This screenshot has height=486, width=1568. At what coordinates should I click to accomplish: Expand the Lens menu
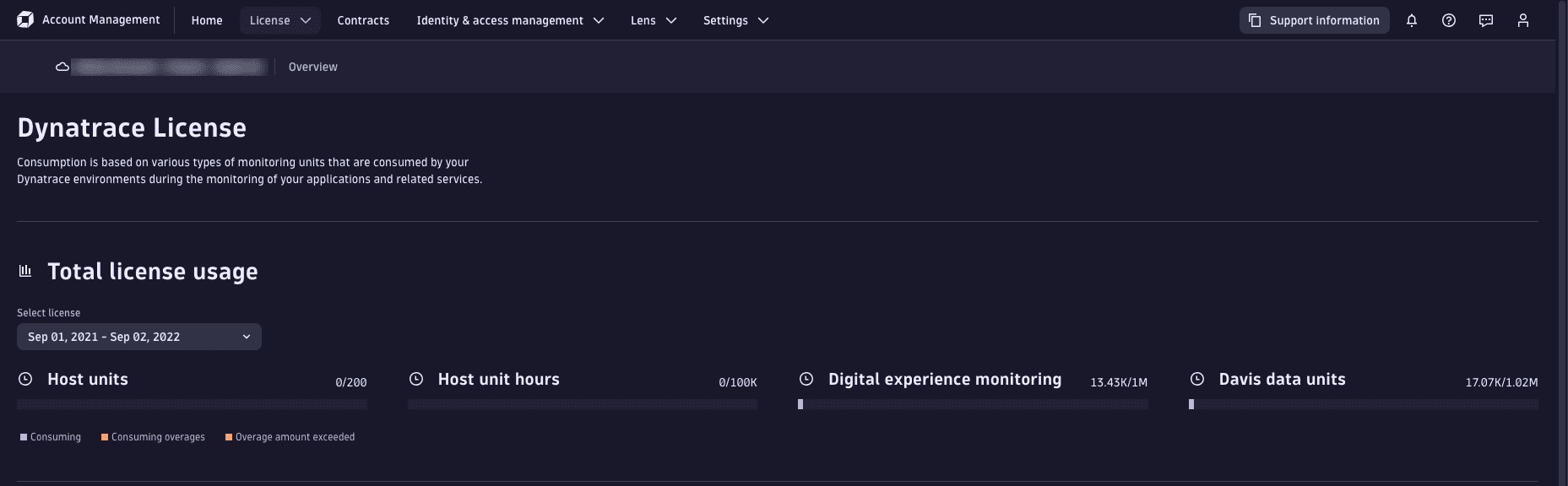[x=654, y=20]
